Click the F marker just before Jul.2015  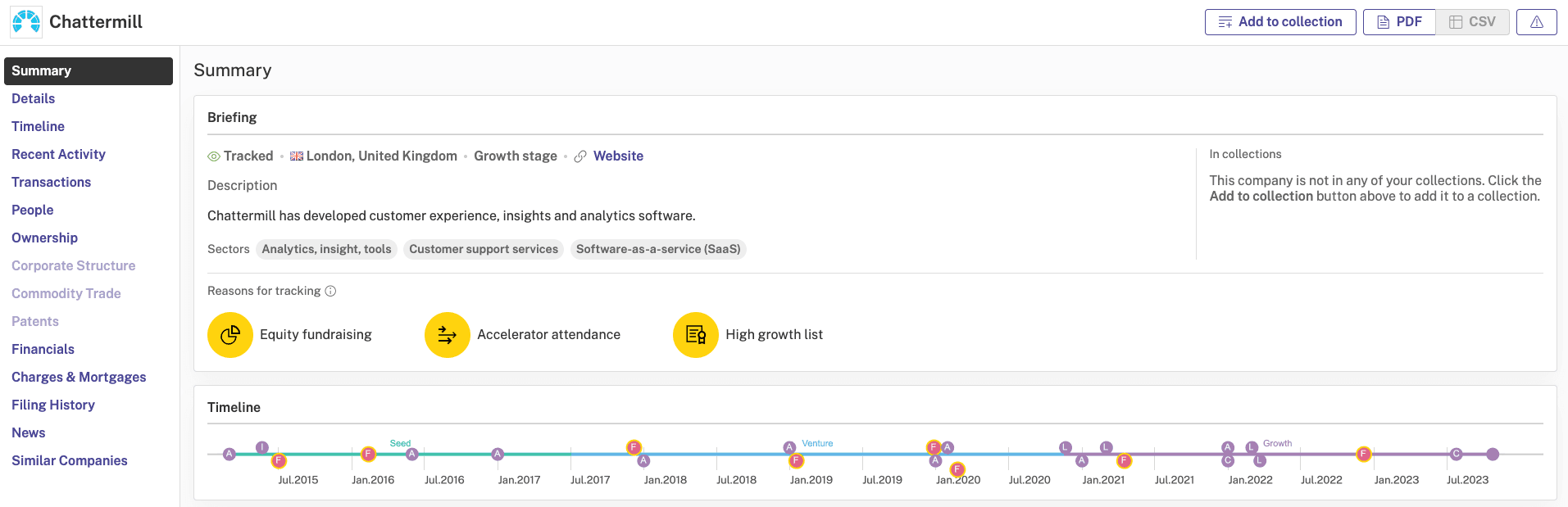[279, 461]
